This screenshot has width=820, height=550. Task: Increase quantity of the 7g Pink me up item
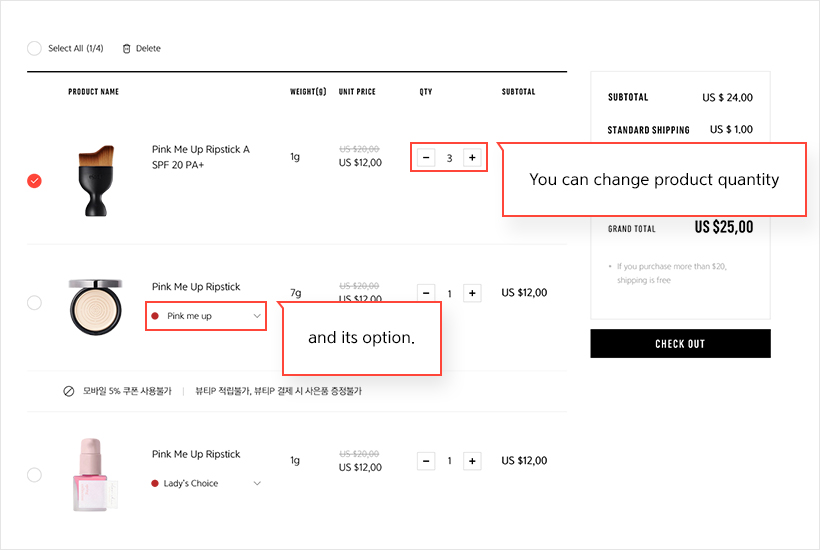(x=472, y=293)
